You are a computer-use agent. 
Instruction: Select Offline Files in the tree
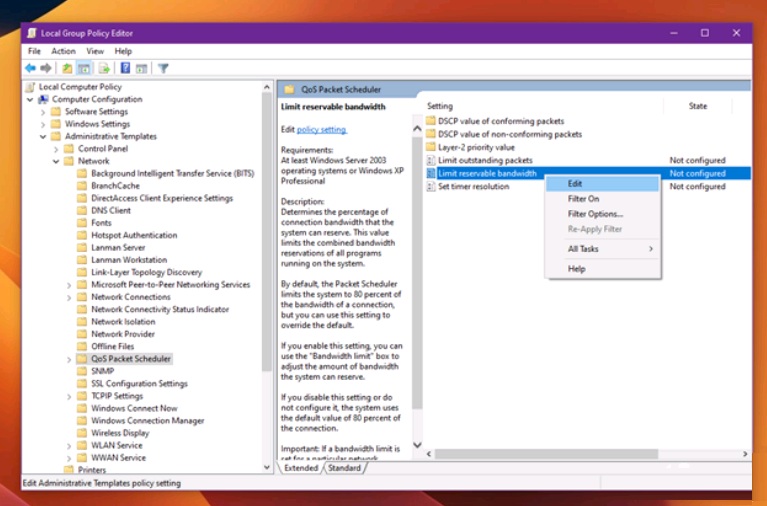click(x=113, y=346)
